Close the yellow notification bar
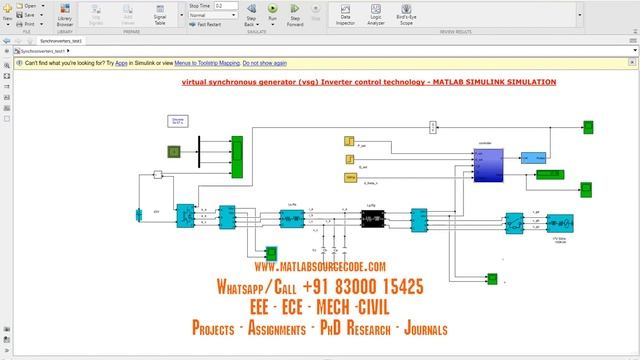 point(632,62)
